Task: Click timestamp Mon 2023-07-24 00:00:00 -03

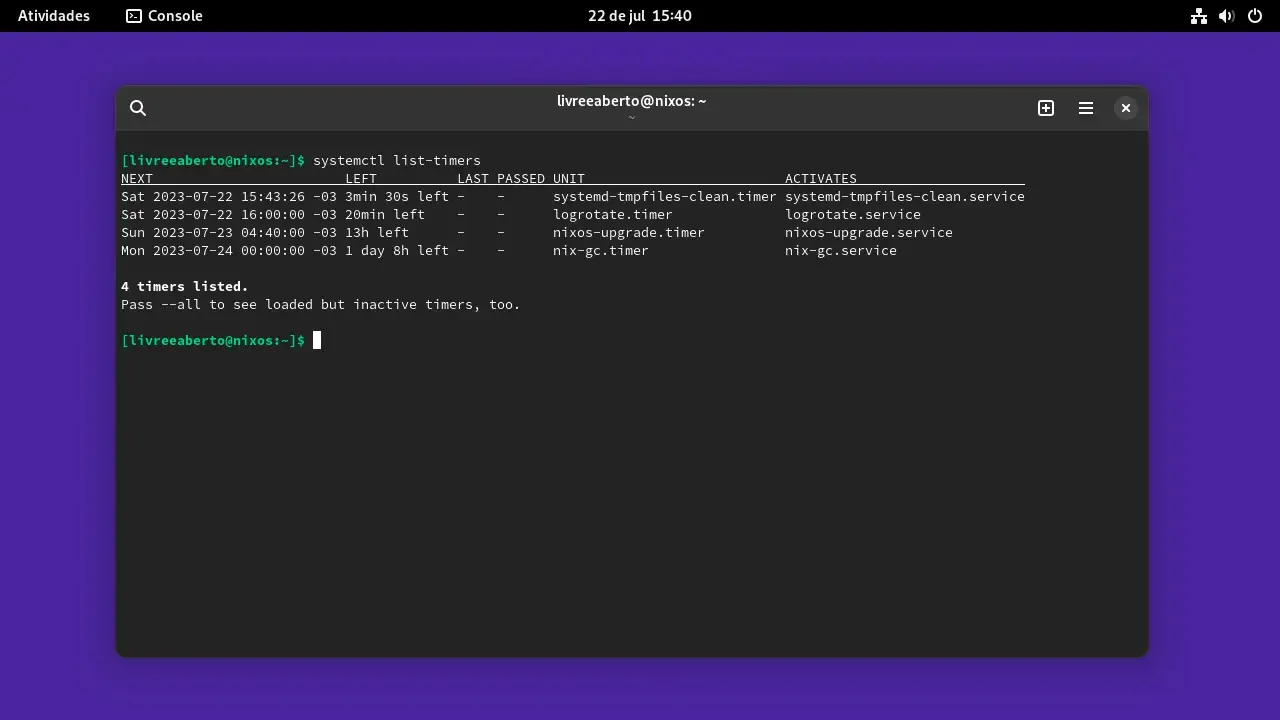Action: click(229, 251)
